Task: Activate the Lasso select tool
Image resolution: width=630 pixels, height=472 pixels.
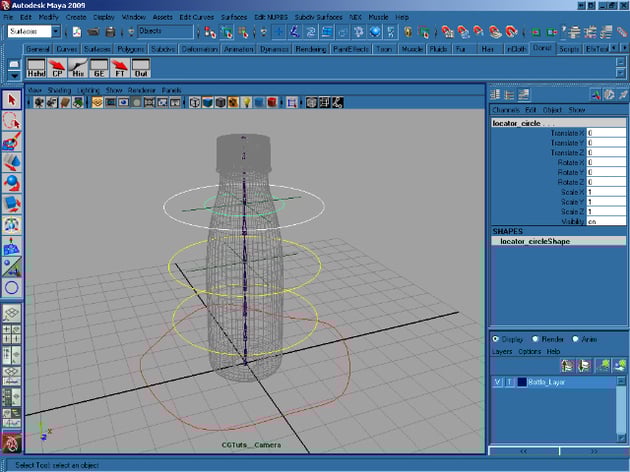Action: (x=12, y=121)
